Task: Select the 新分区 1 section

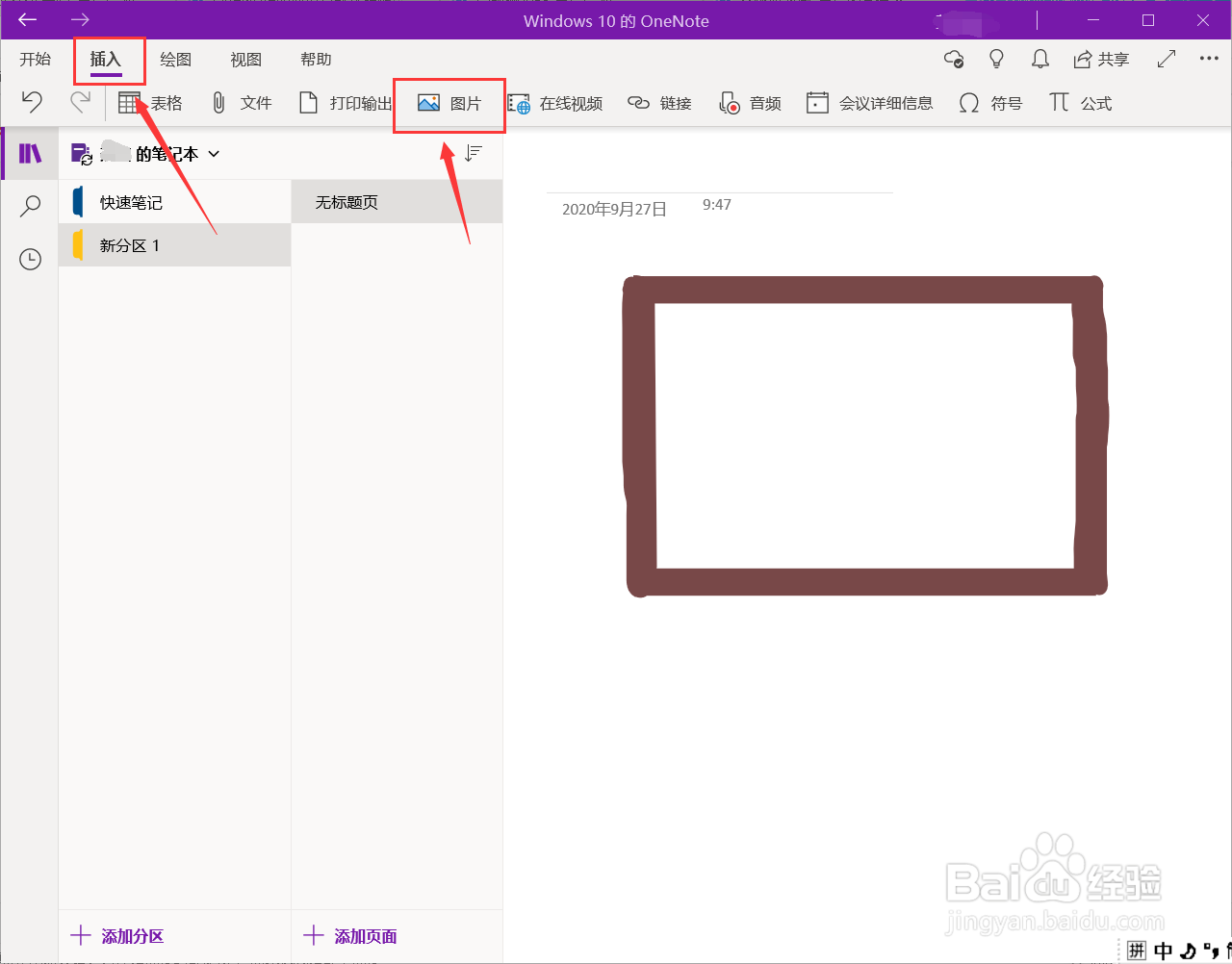Action: point(175,245)
